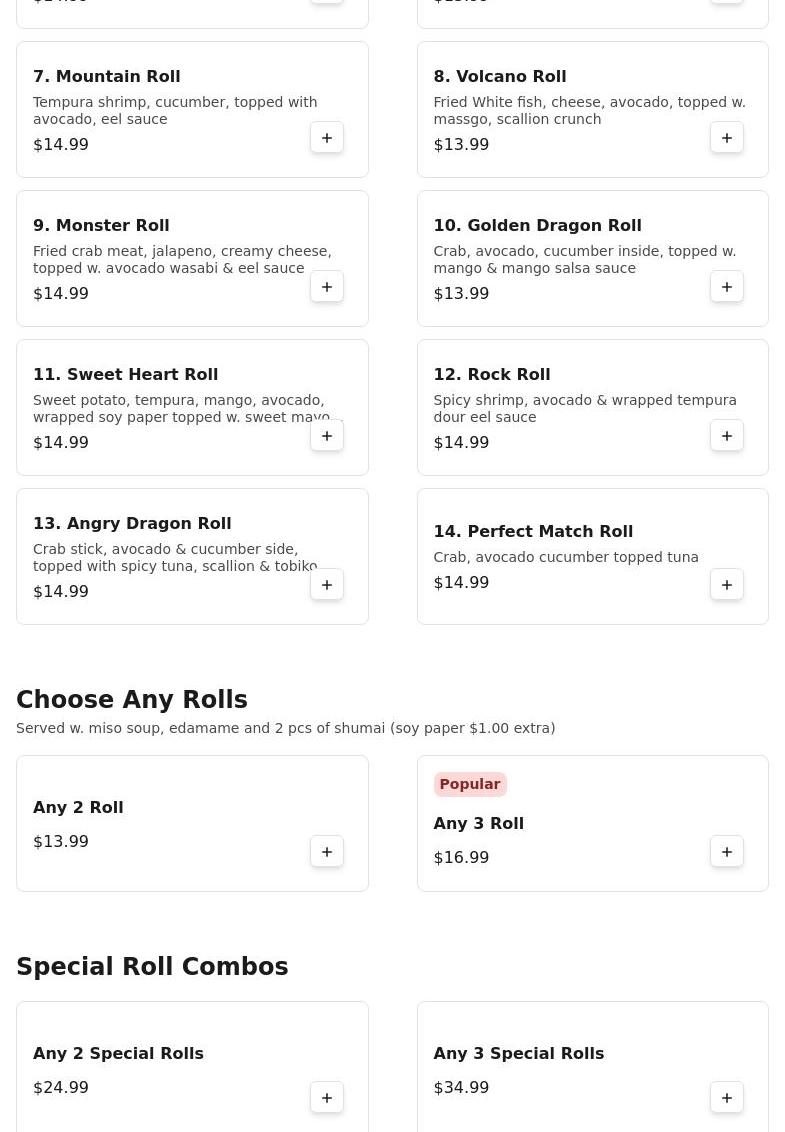Select the Perfect Match Roll name

point(533,532)
